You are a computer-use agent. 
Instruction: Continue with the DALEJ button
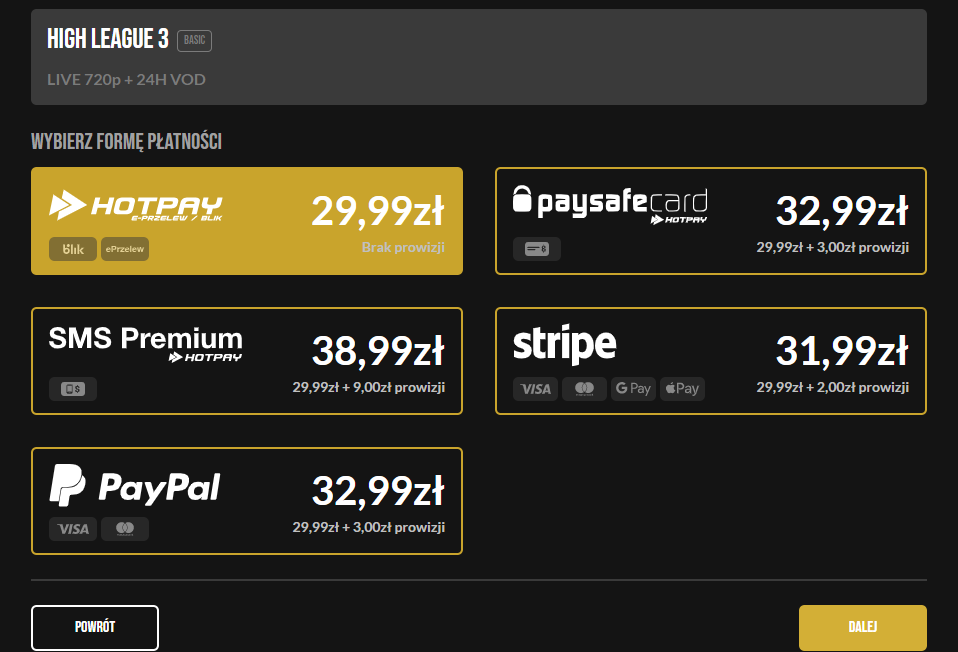coord(863,628)
